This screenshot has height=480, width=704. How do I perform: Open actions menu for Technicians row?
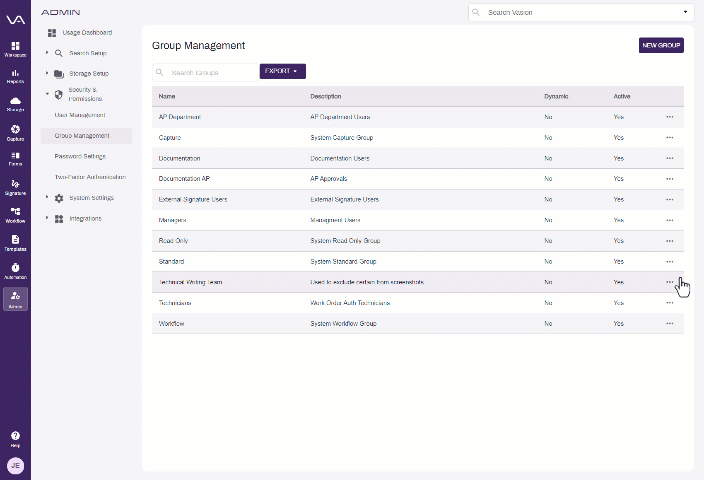tap(669, 303)
